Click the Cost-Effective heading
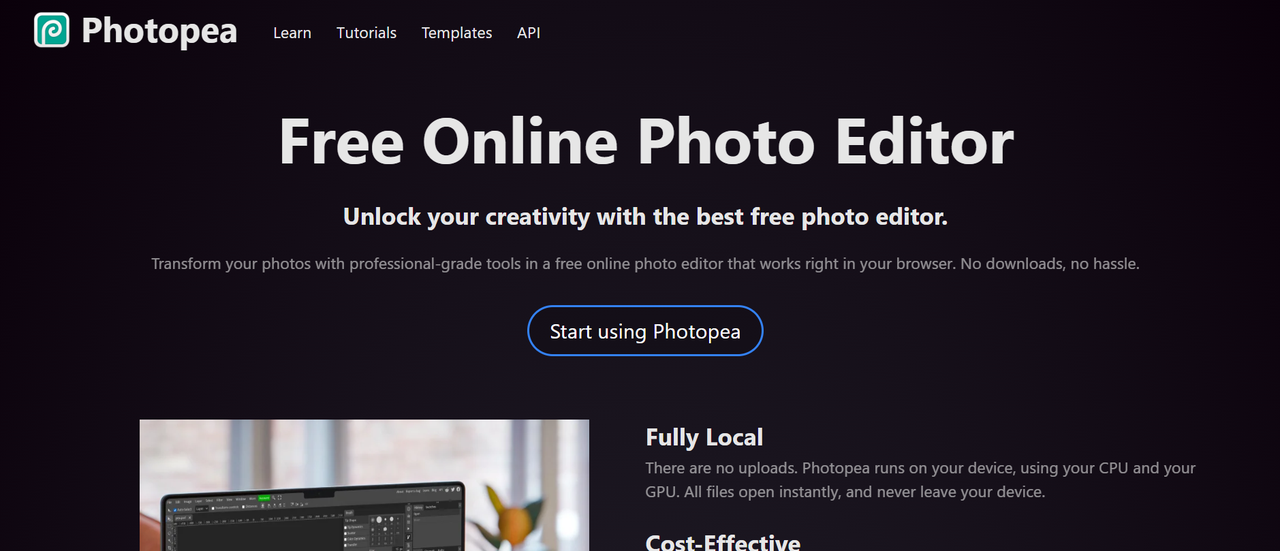 (x=723, y=541)
